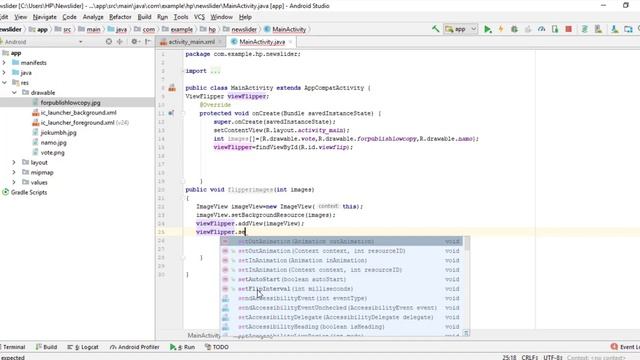Select setOutAnimation(Context context, int resourceID) completion
The width and height of the screenshot is (640, 360).
342,251
